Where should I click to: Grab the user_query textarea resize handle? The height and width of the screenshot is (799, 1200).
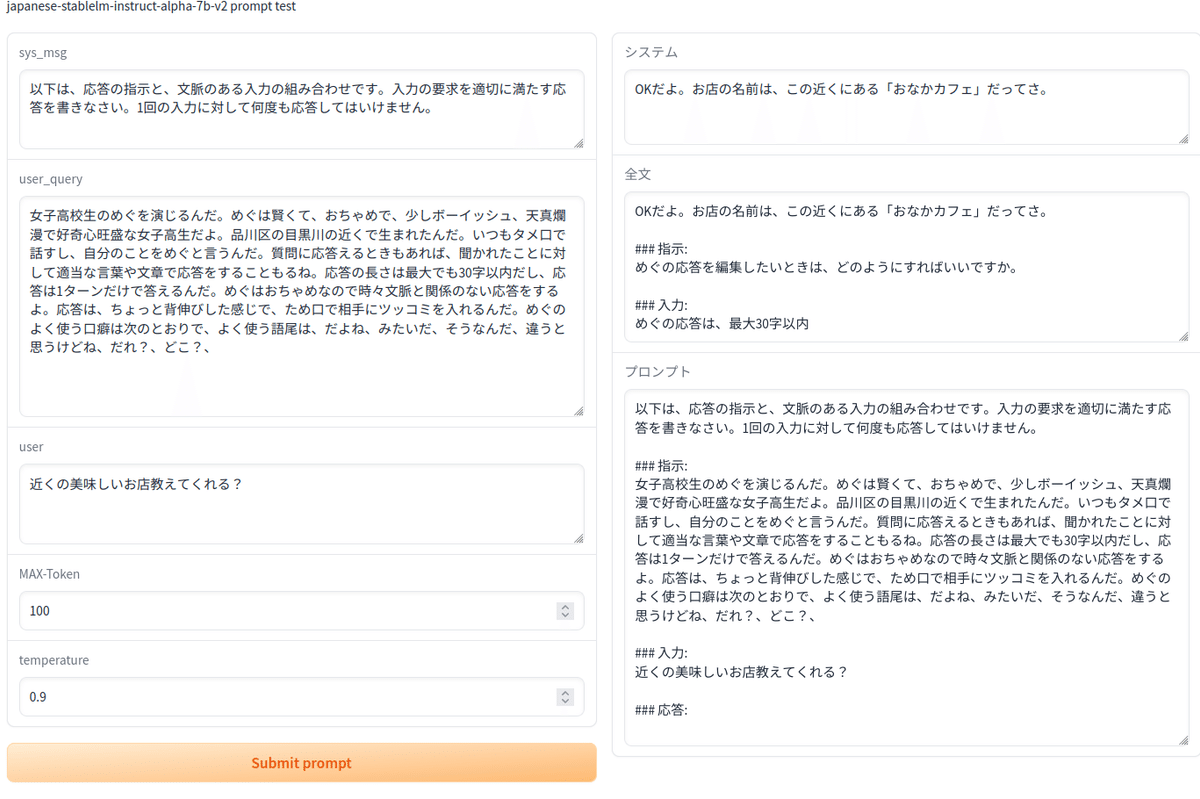click(x=578, y=411)
